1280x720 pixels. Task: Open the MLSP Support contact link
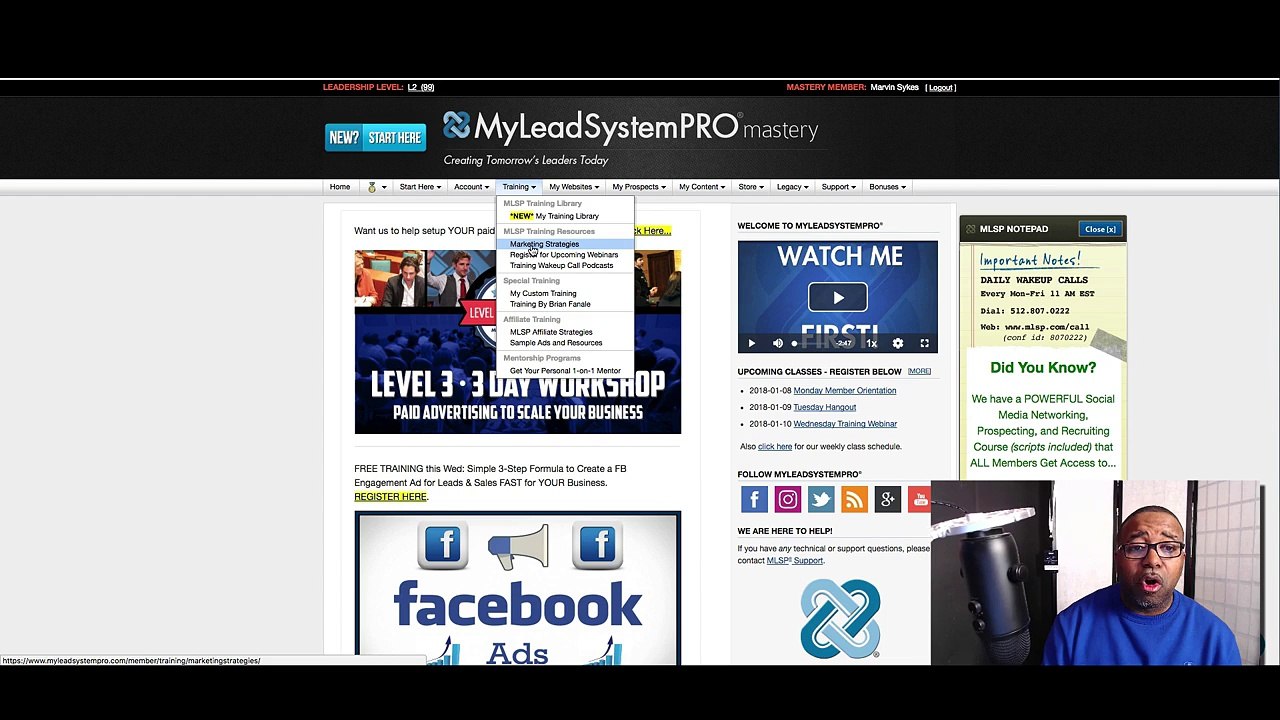795,561
